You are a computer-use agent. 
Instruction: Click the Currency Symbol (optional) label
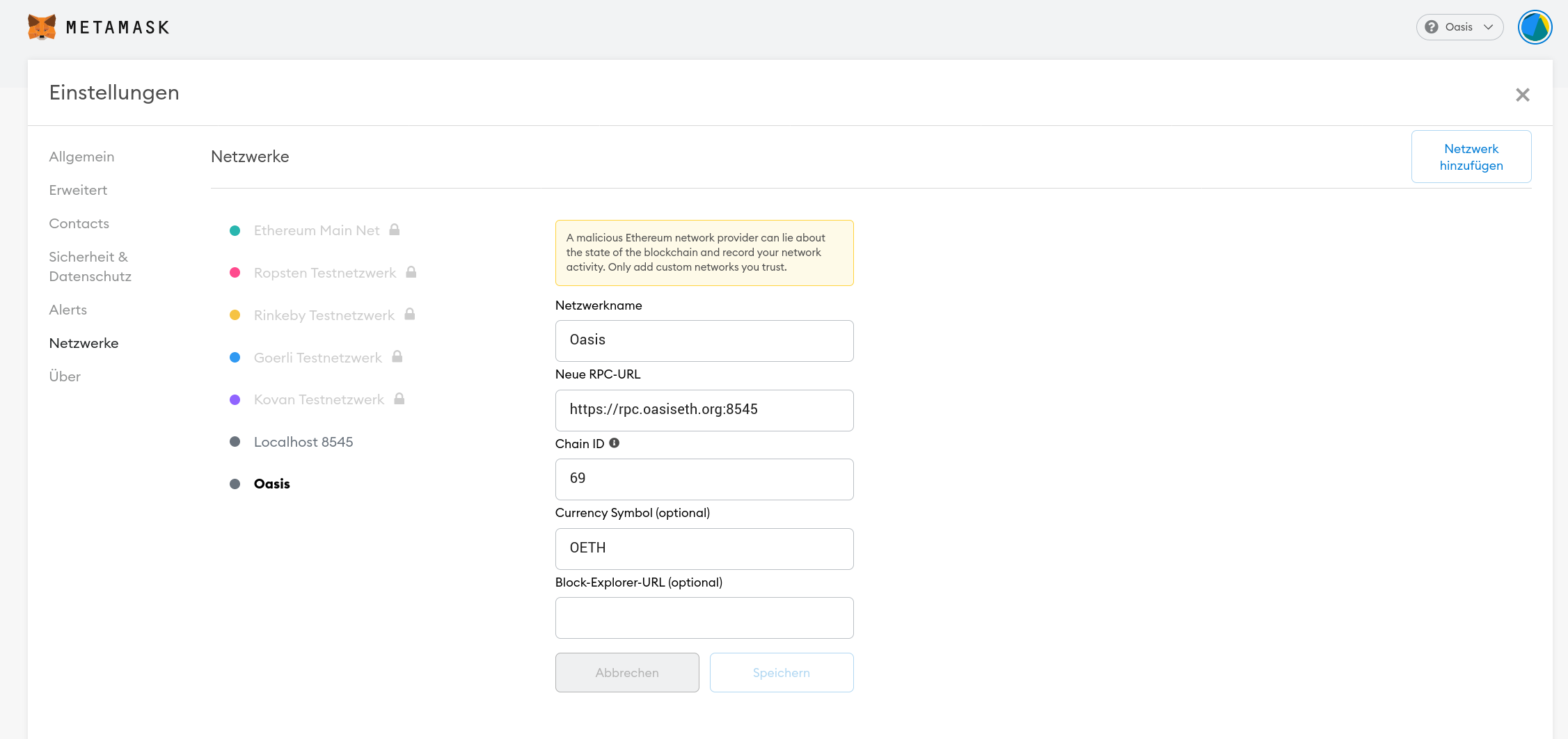[633, 513]
